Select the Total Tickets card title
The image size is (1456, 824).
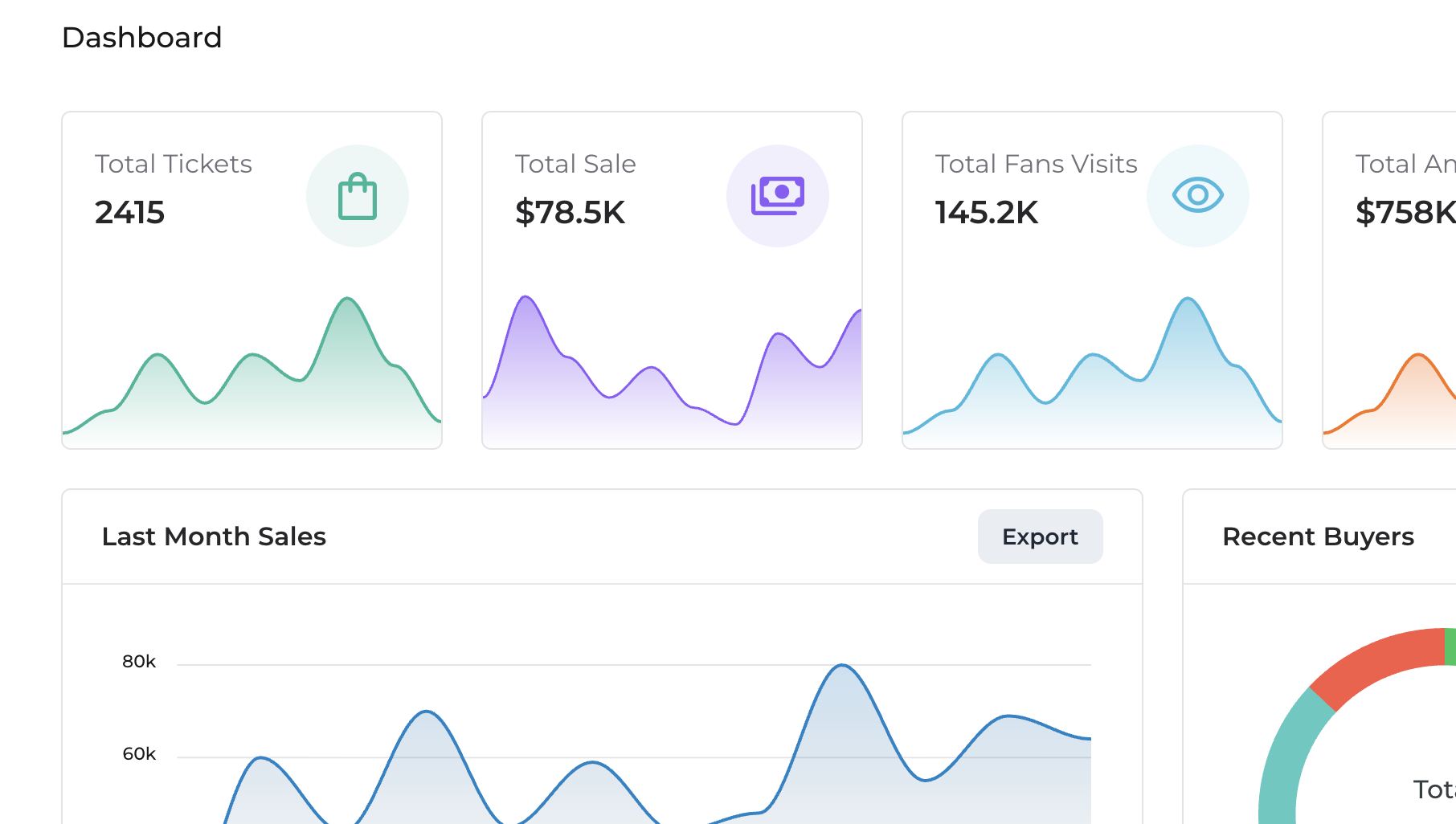pyautogui.click(x=174, y=164)
